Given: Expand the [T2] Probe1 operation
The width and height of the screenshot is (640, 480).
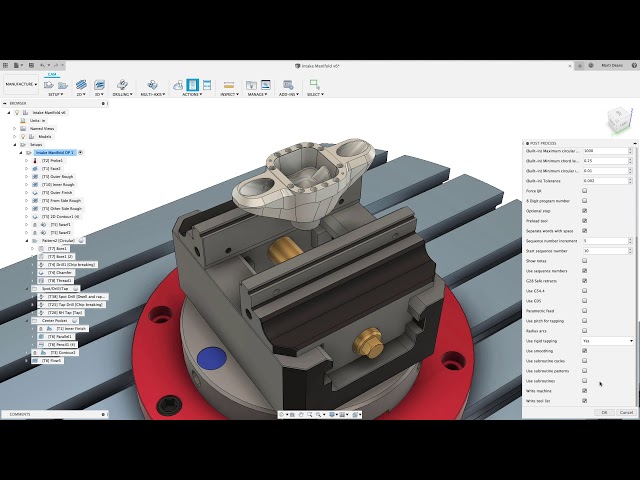Looking at the screenshot, I should pyautogui.click(x=27, y=160).
